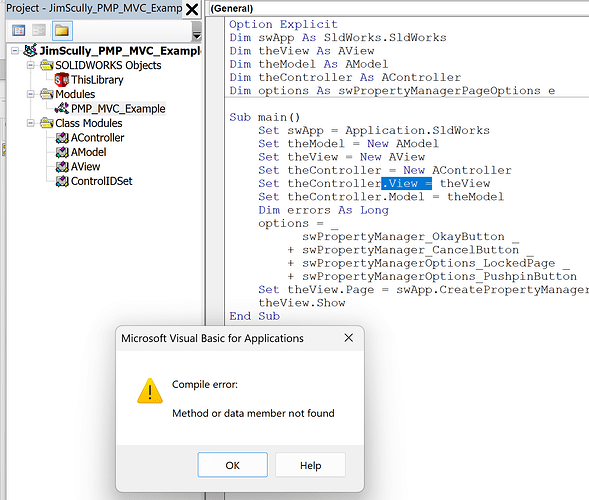Click the "End Sub" line
589x500 pixels.
click(x=254, y=316)
